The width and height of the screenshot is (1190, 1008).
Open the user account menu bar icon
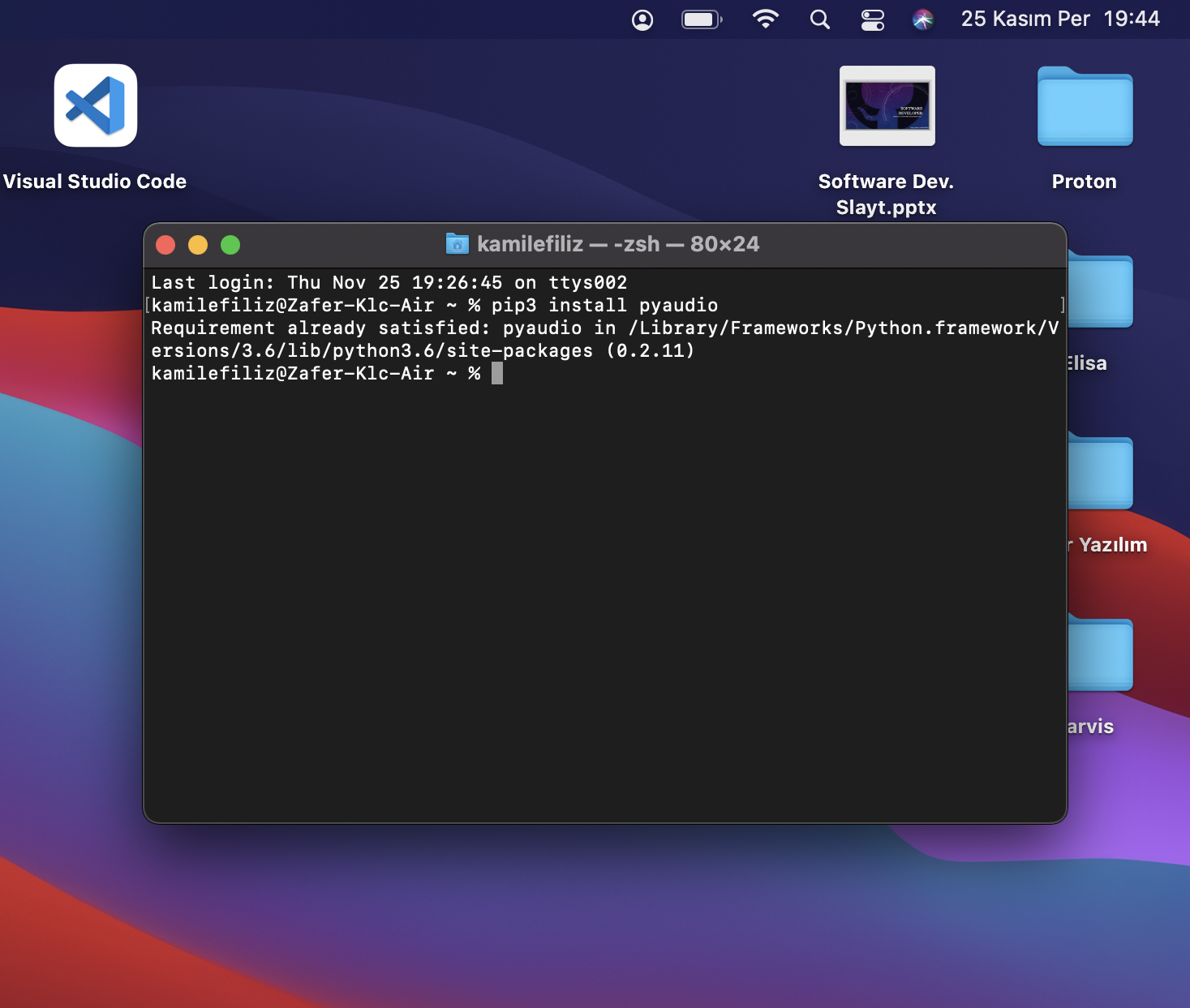coord(642,19)
